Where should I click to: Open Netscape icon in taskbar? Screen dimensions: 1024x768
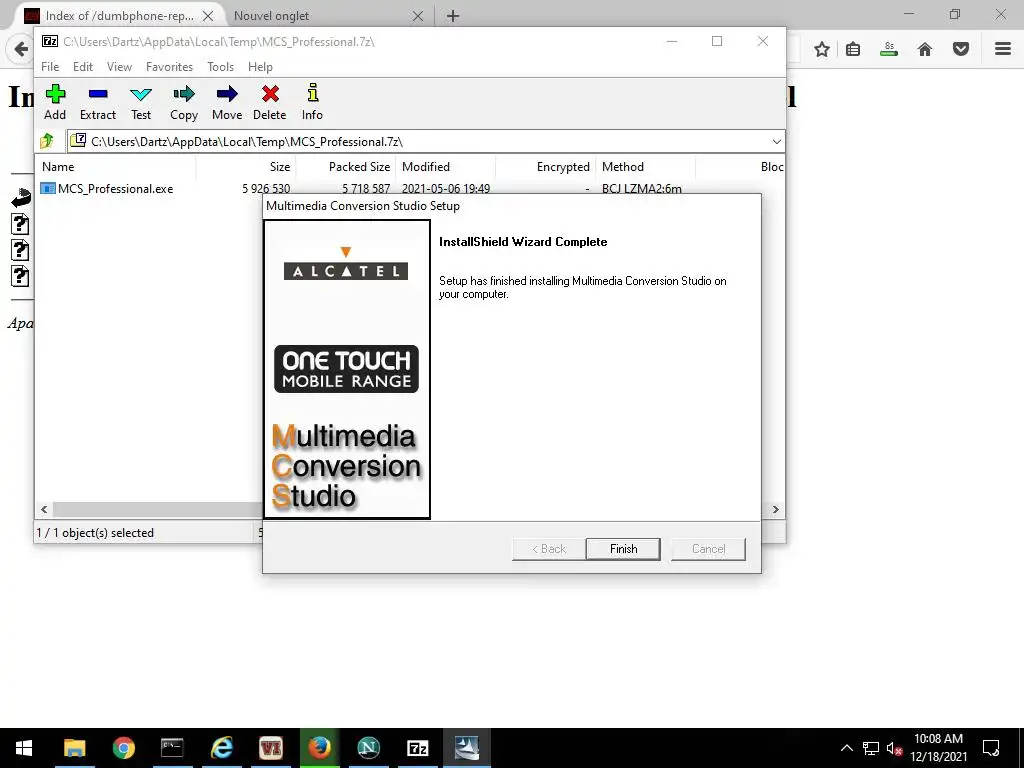(368, 748)
